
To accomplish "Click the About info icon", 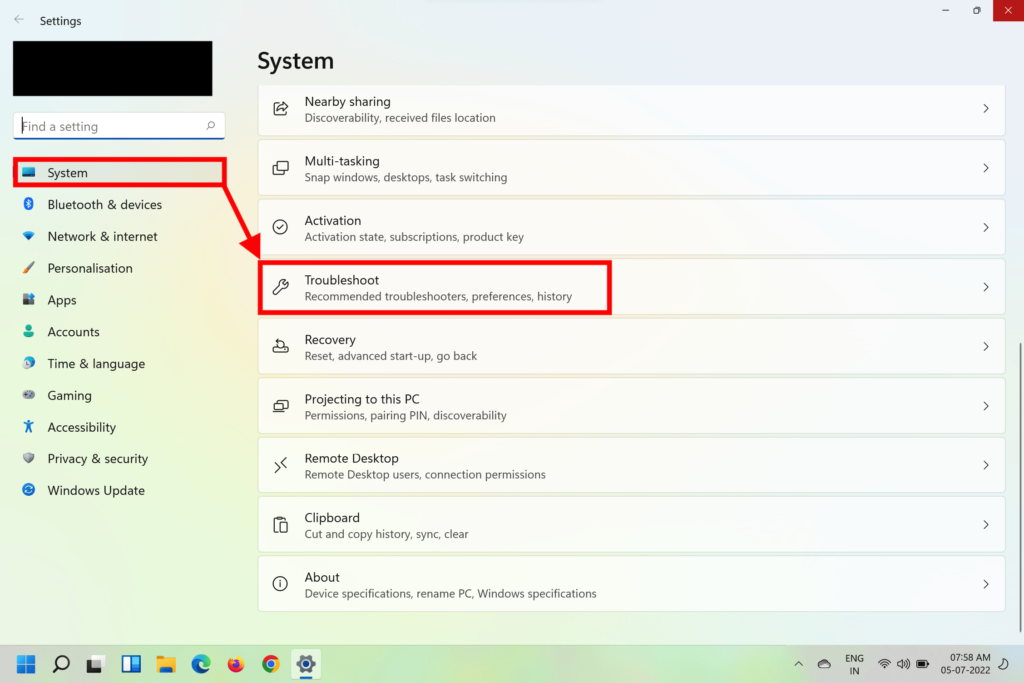I will (x=281, y=584).
